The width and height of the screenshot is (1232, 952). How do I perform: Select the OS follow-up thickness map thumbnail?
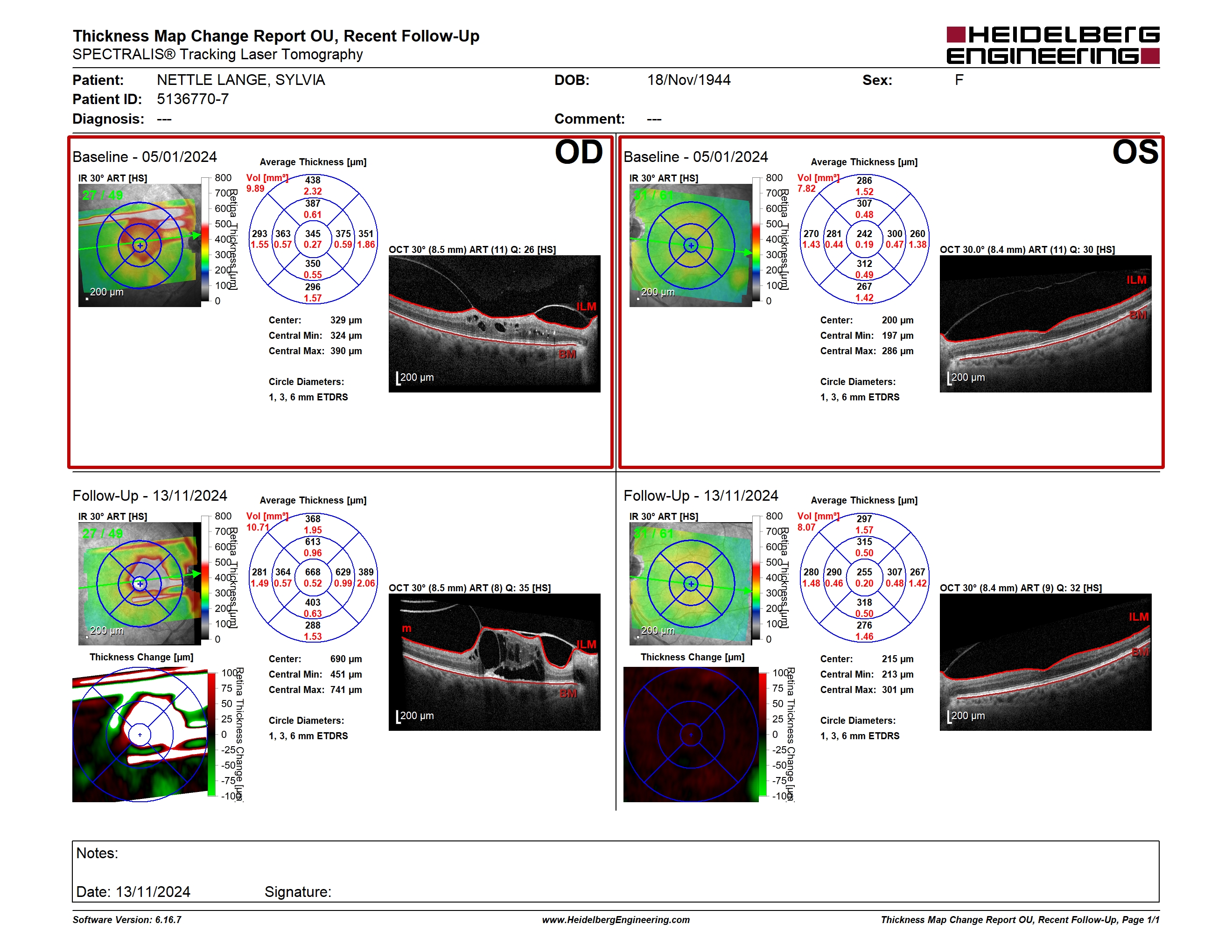coord(691,584)
